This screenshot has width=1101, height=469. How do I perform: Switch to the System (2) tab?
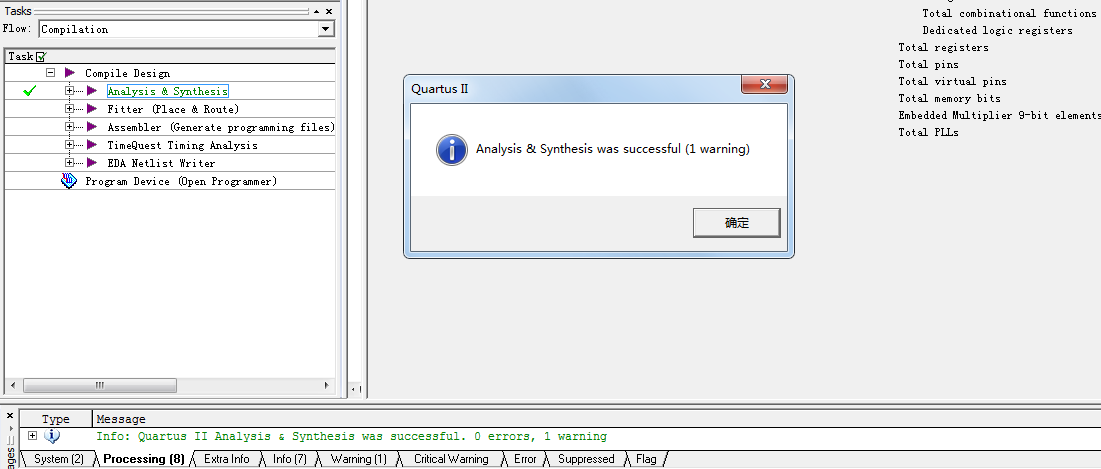[58, 459]
